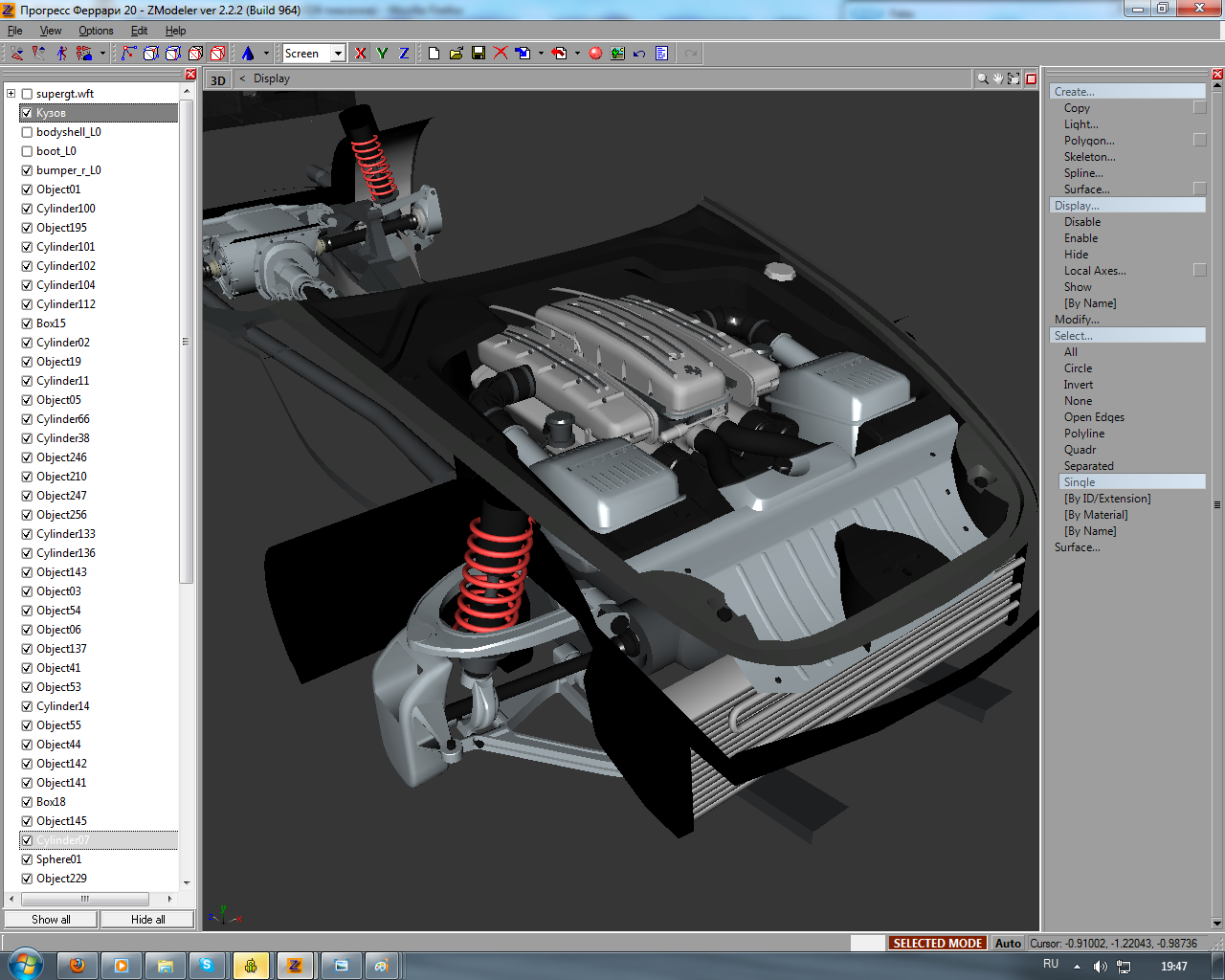Toggle the X axis constraint button
Viewport: 1225px width, 980px height.
(x=361, y=54)
